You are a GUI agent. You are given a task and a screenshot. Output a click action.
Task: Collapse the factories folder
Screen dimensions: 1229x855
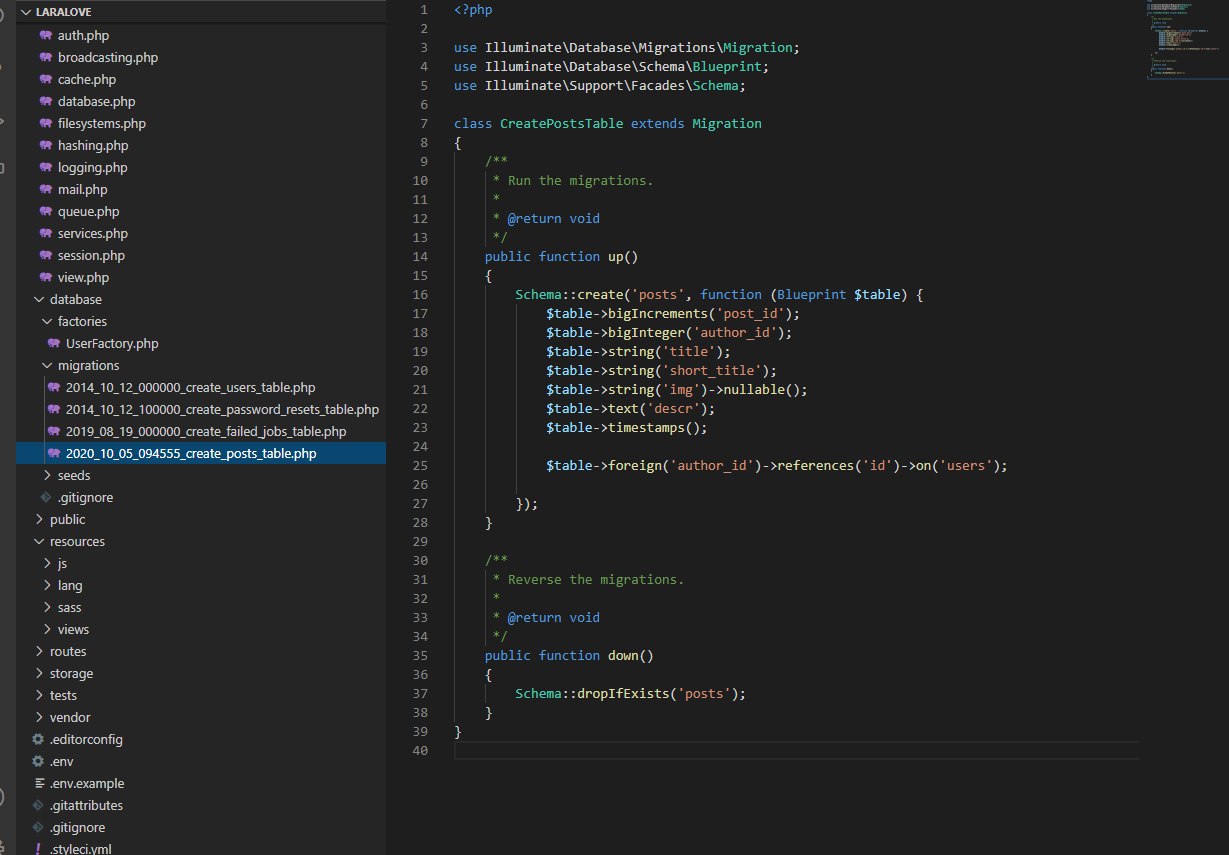click(x=47, y=321)
